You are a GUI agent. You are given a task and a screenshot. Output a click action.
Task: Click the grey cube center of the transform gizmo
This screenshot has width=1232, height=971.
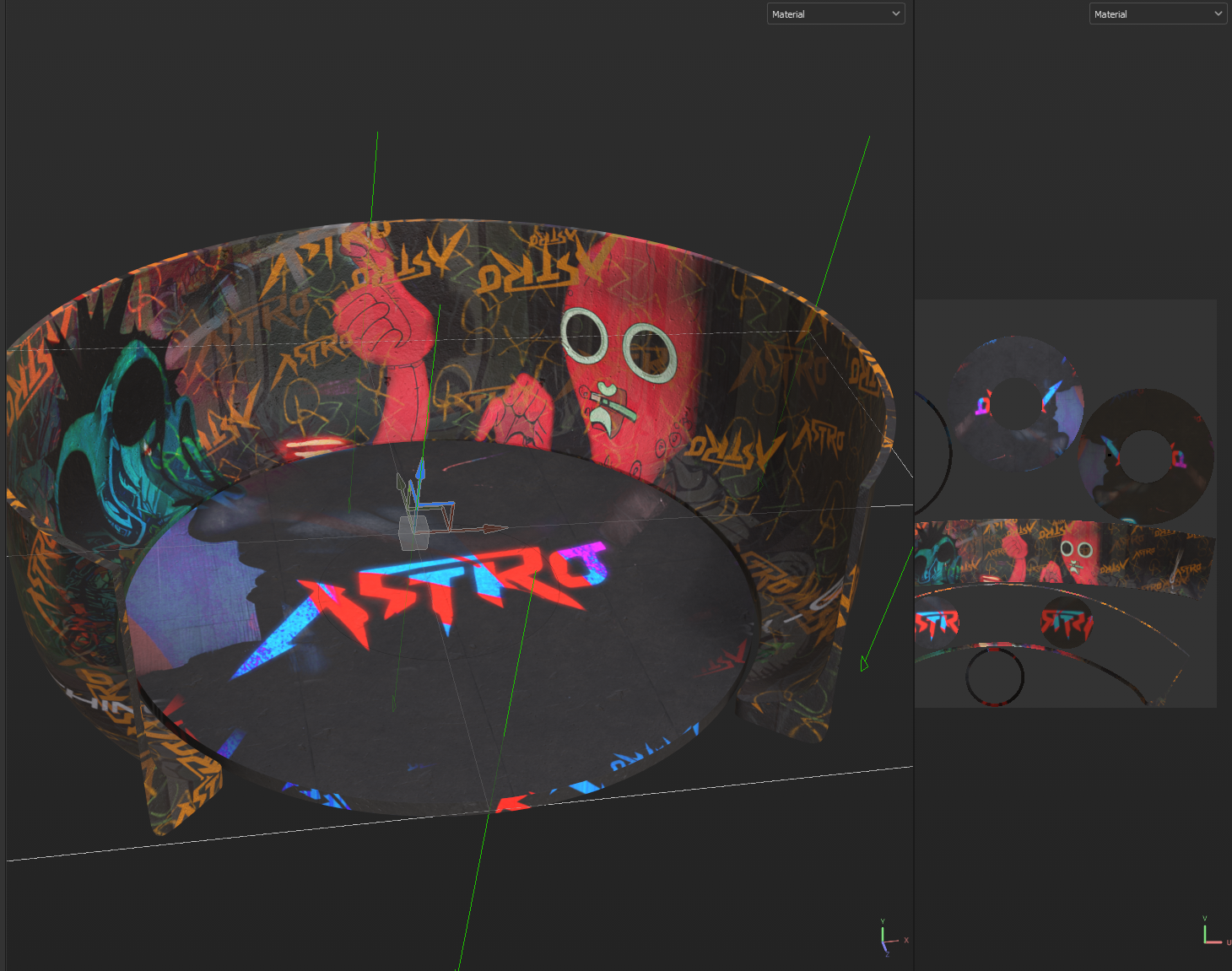click(x=413, y=533)
